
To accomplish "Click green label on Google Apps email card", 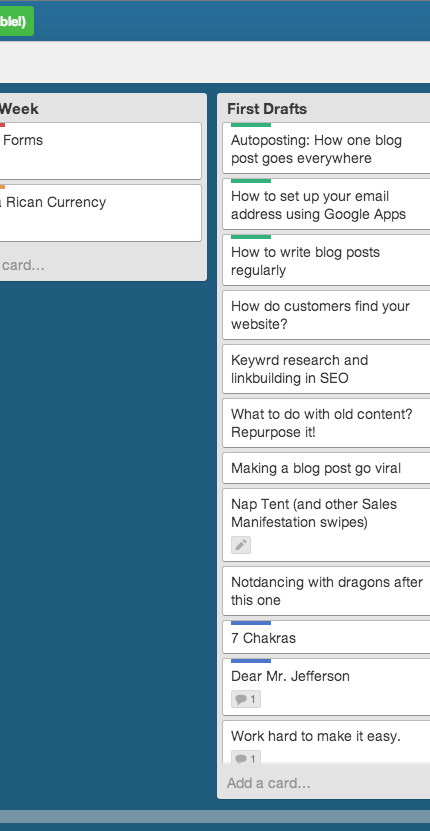I will click(x=251, y=181).
